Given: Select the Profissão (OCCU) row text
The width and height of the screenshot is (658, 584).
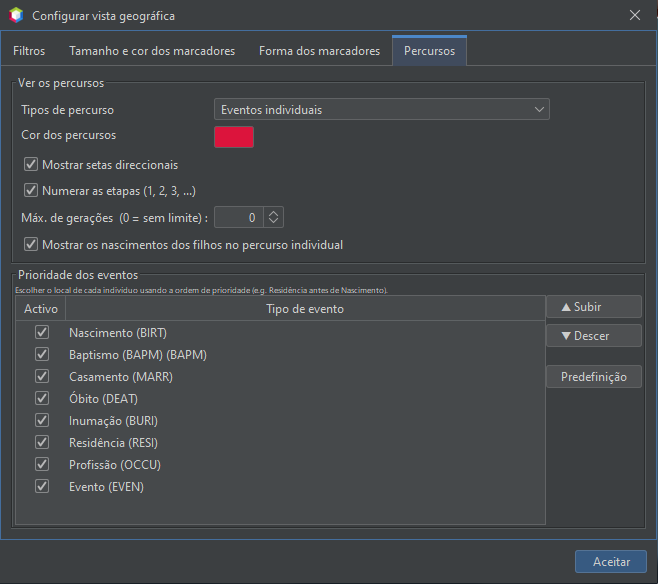Looking at the screenshot, I should [115, 465].
